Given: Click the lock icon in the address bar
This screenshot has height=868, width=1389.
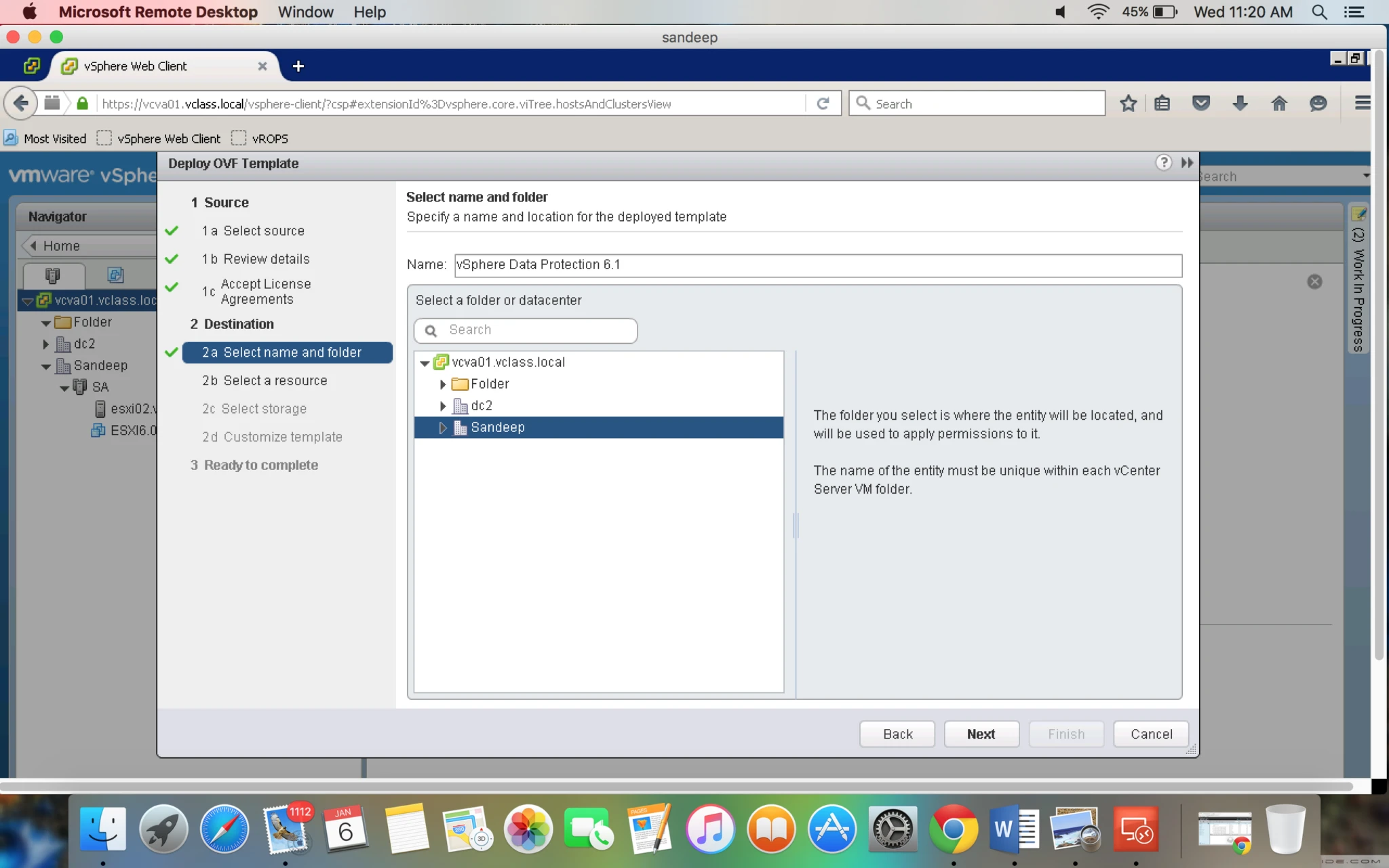Looking at the screenshot, I should (82, 104).
